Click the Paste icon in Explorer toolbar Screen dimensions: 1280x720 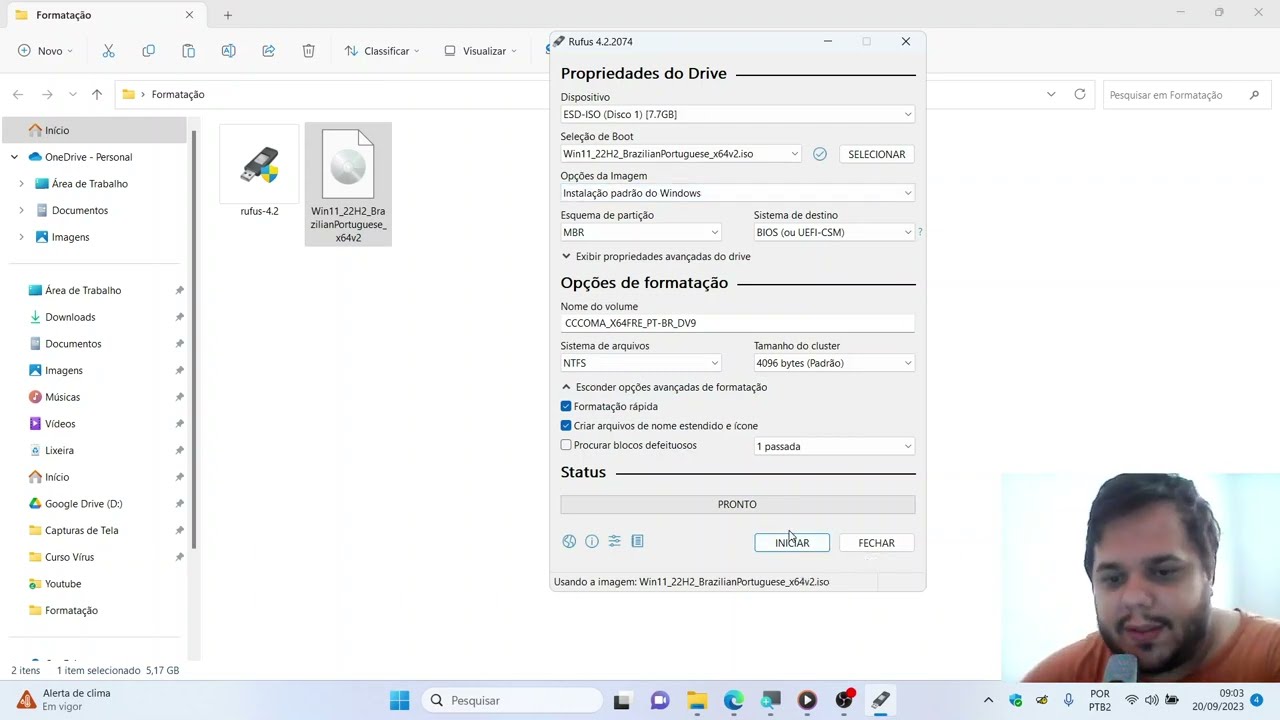(188, 51)
